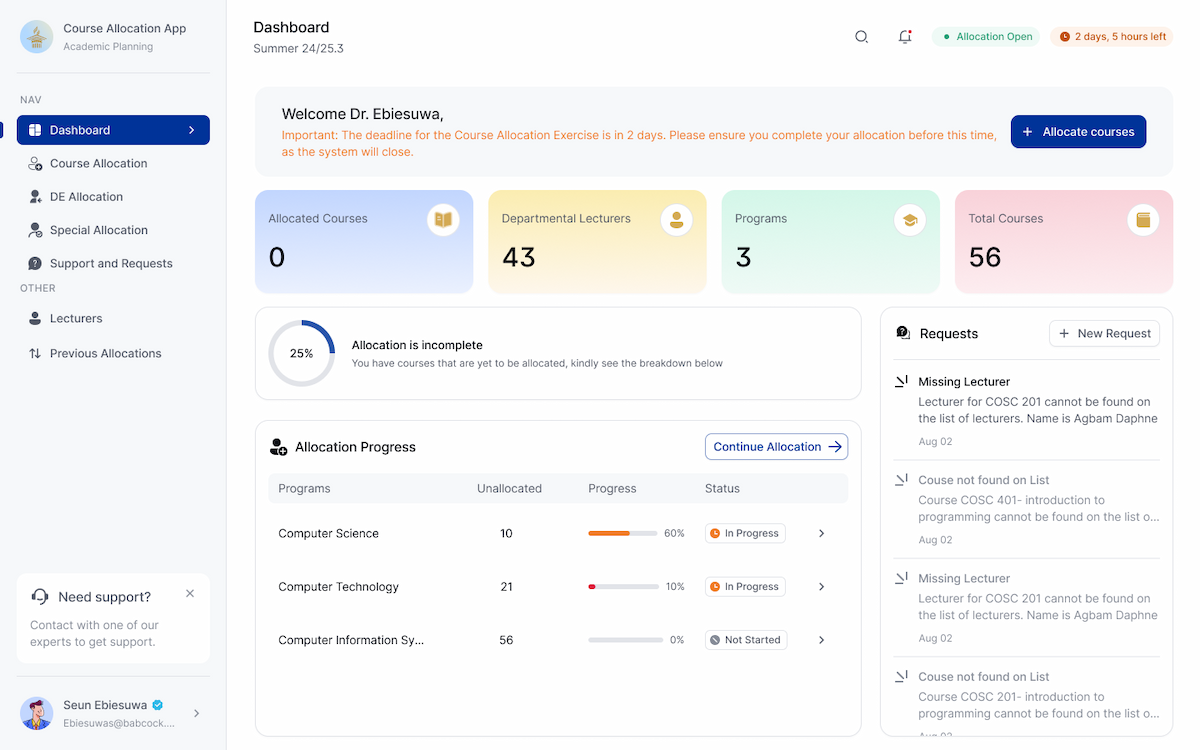Open the Lecturers section icon
The image size is (1200, 750).
(34, 318)
